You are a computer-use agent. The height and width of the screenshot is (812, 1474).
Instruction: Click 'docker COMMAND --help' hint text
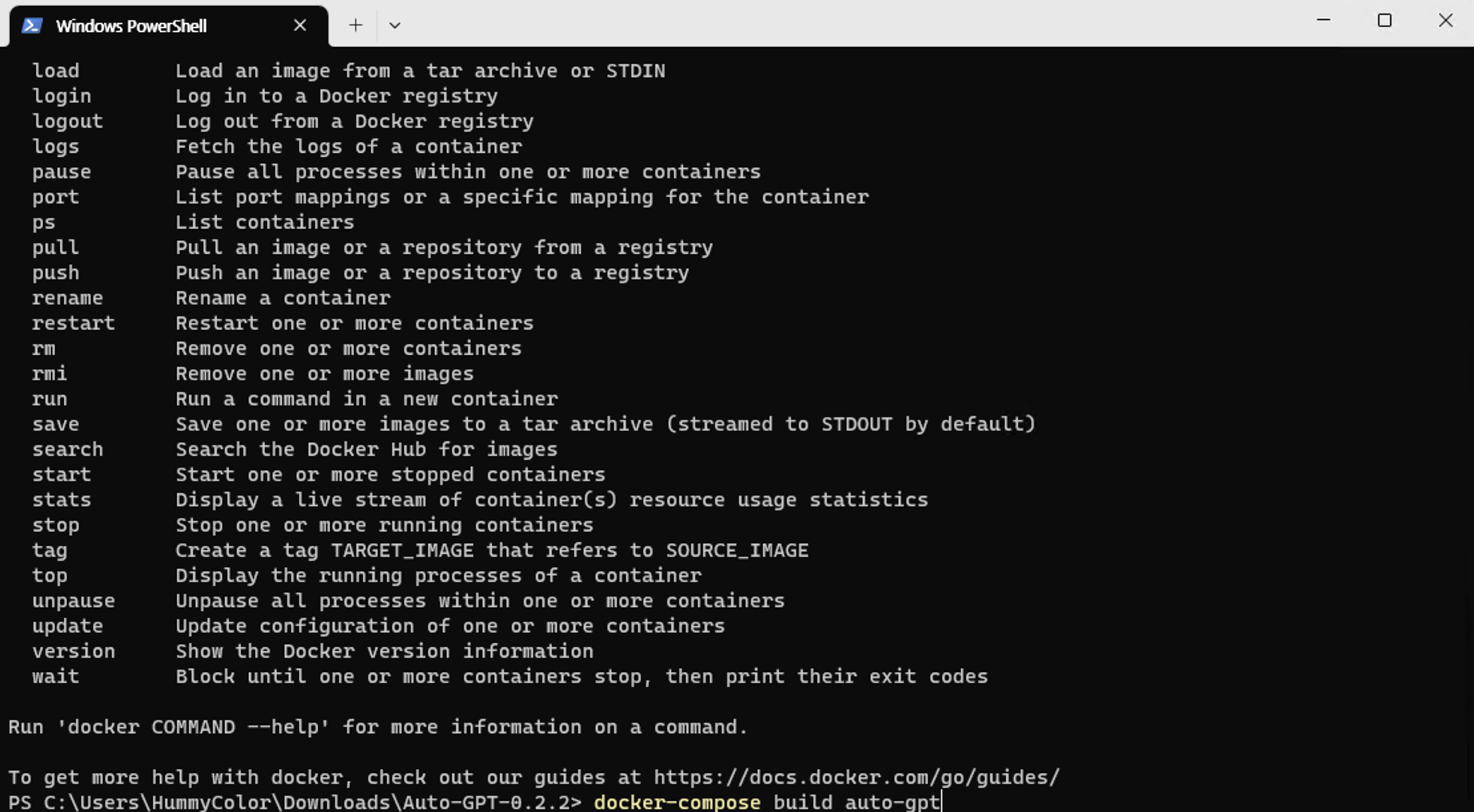[x=193, y=726]
